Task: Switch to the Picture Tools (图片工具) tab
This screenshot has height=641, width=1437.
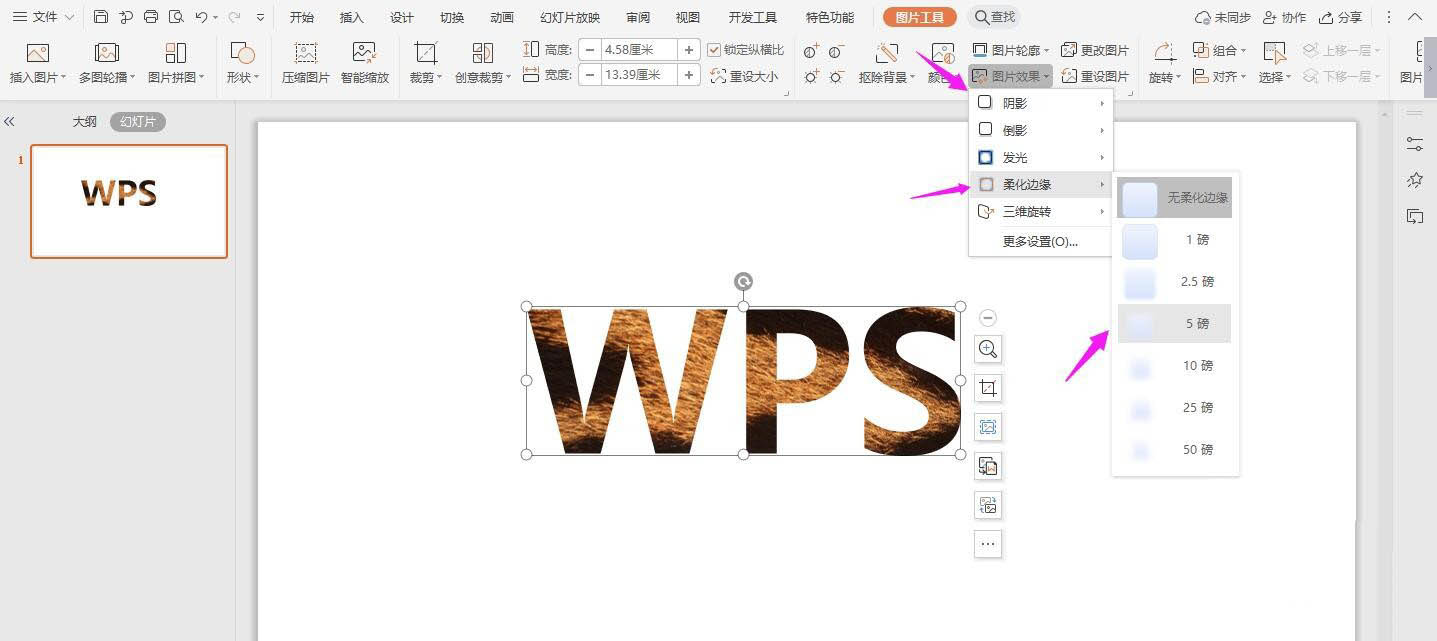Action: (x=920, y=17)
